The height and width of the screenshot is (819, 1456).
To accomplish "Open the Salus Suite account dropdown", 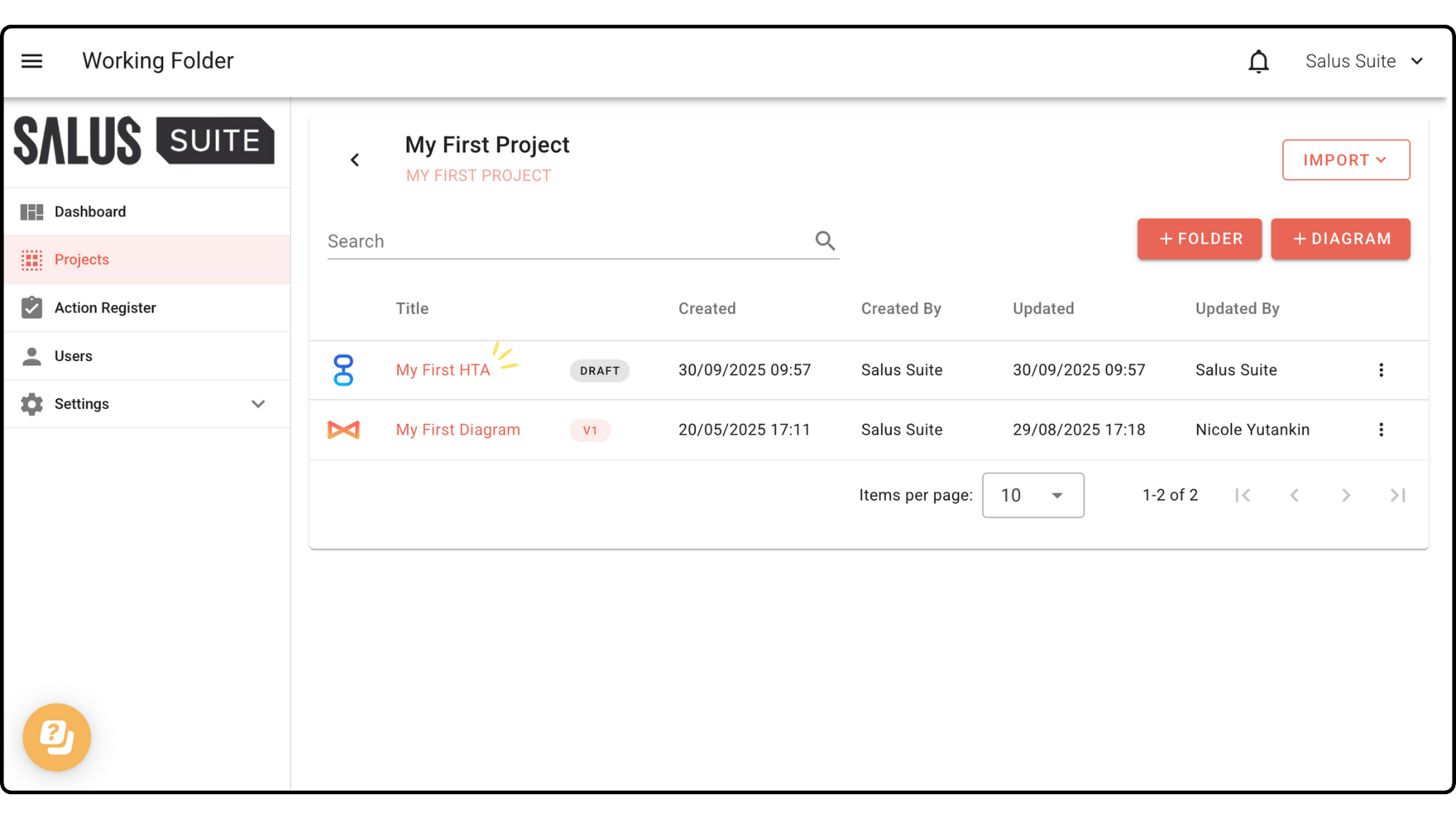I will coord(1364,62).
